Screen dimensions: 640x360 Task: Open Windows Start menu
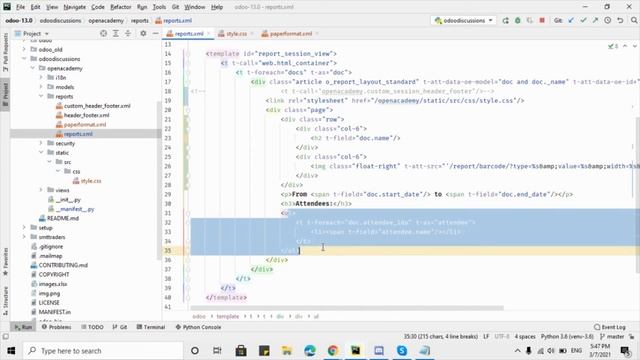(x=11, y=351)
